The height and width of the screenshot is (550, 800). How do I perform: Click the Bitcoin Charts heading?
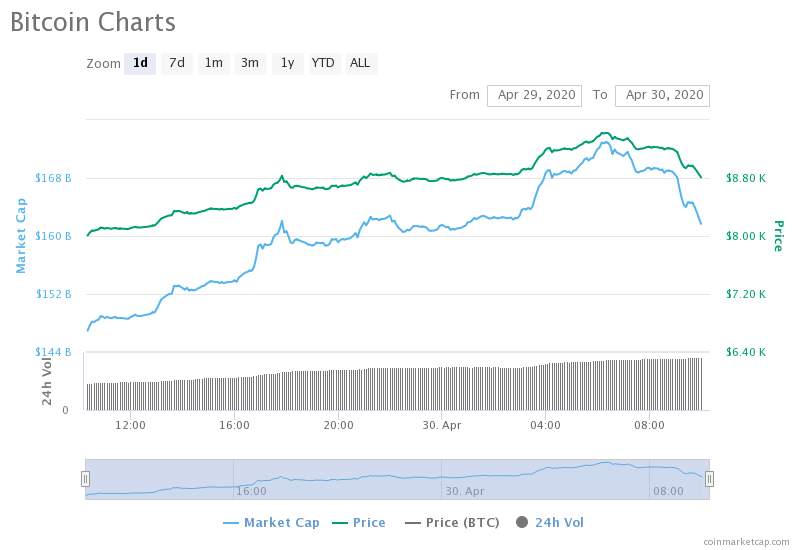point(93,22)
